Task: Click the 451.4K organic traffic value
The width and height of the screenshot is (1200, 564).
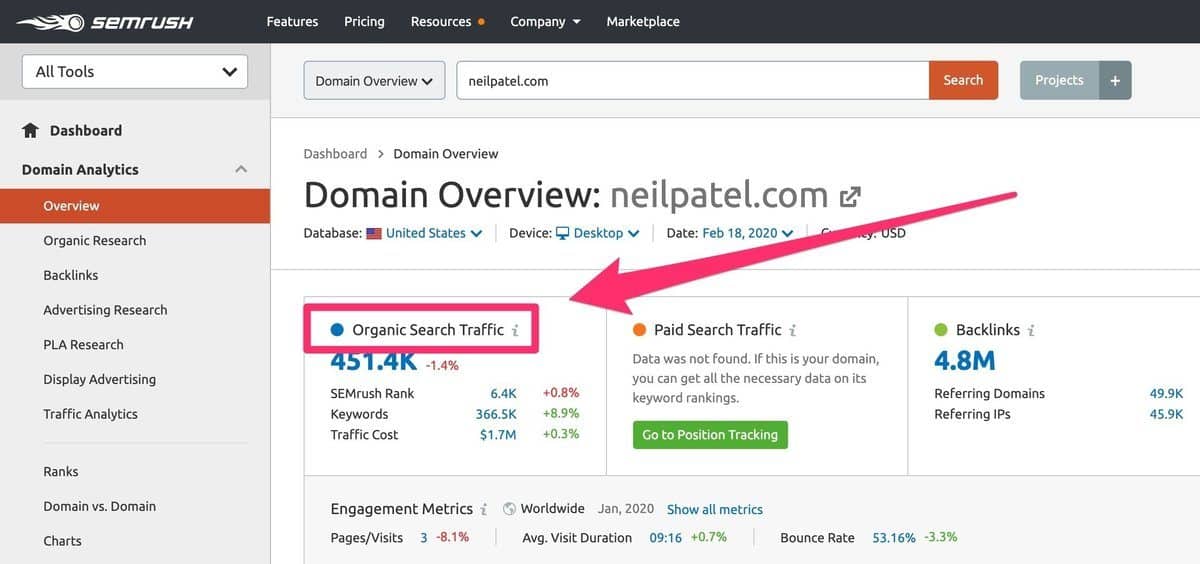Action: tap(374, 361)
